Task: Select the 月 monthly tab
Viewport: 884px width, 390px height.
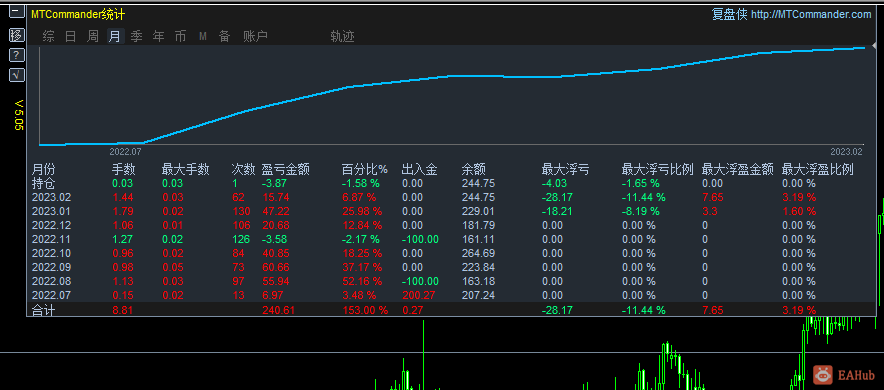Action: pyautogui.click(x=115, y=37)
